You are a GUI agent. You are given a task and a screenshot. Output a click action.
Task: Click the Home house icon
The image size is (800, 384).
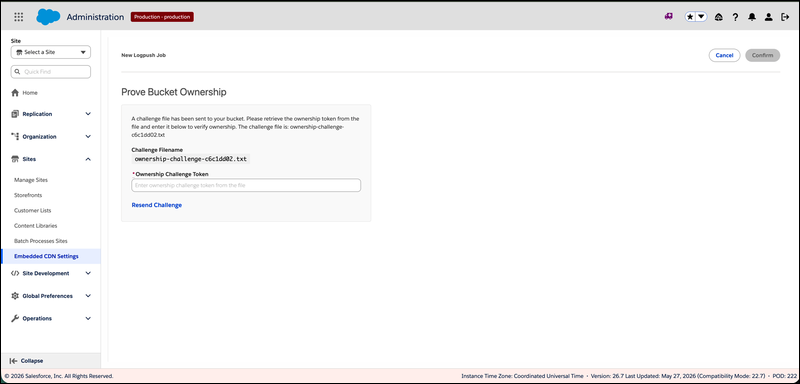15,93
